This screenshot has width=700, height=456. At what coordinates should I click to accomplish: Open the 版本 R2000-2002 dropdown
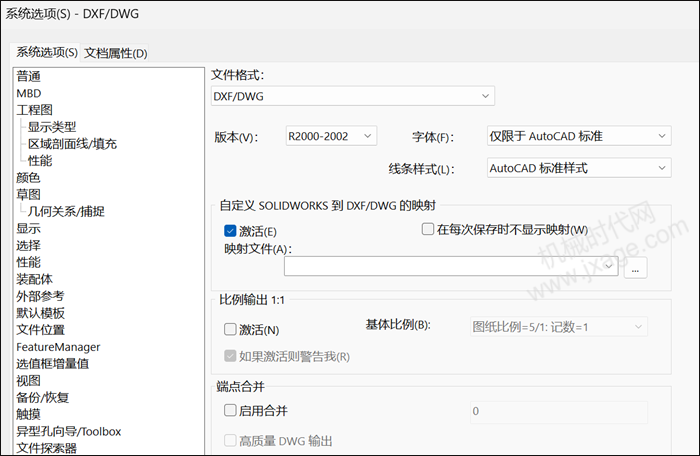coord(331,136)
